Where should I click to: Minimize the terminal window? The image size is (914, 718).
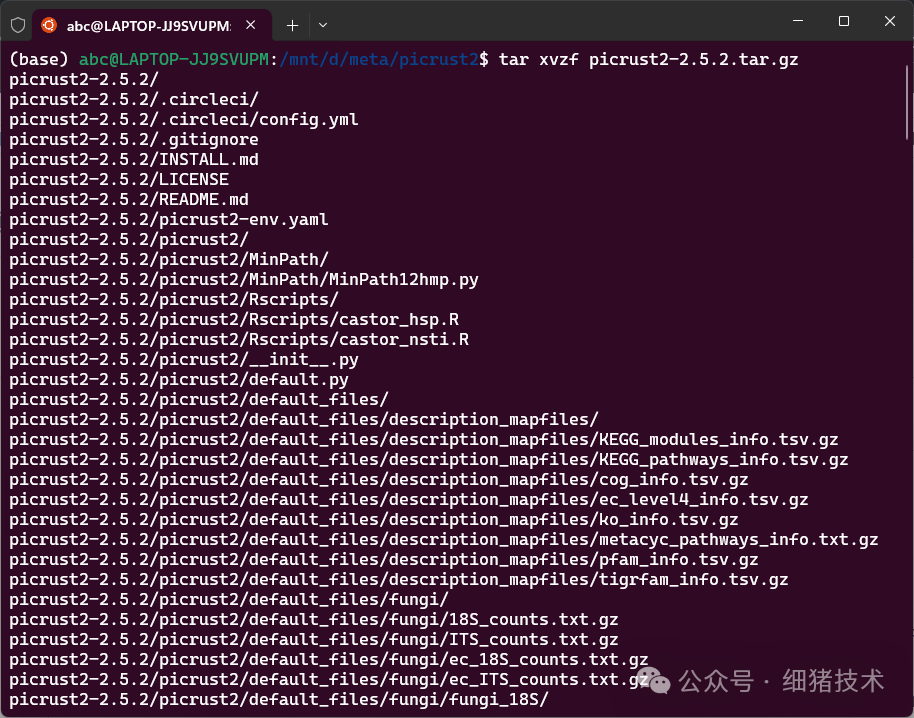[x=798, y=22]
